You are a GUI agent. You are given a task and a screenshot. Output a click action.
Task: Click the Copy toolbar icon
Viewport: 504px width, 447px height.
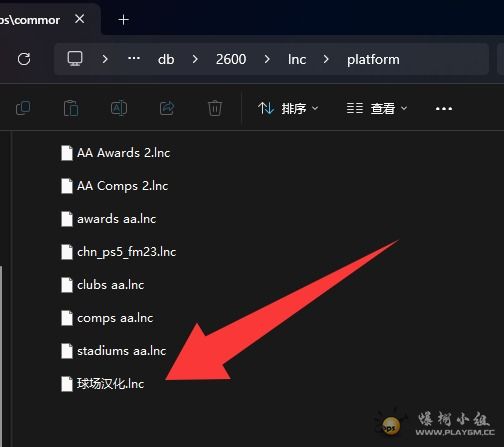pyautogui.click(x=23, y=108)
